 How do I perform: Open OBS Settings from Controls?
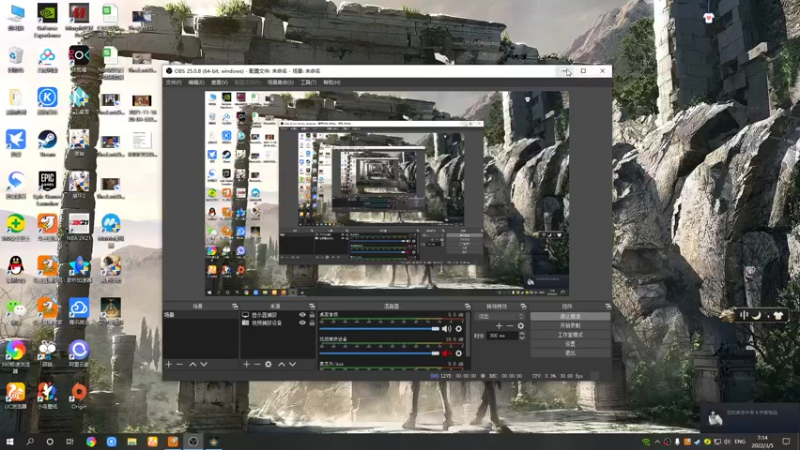point(570,344)
